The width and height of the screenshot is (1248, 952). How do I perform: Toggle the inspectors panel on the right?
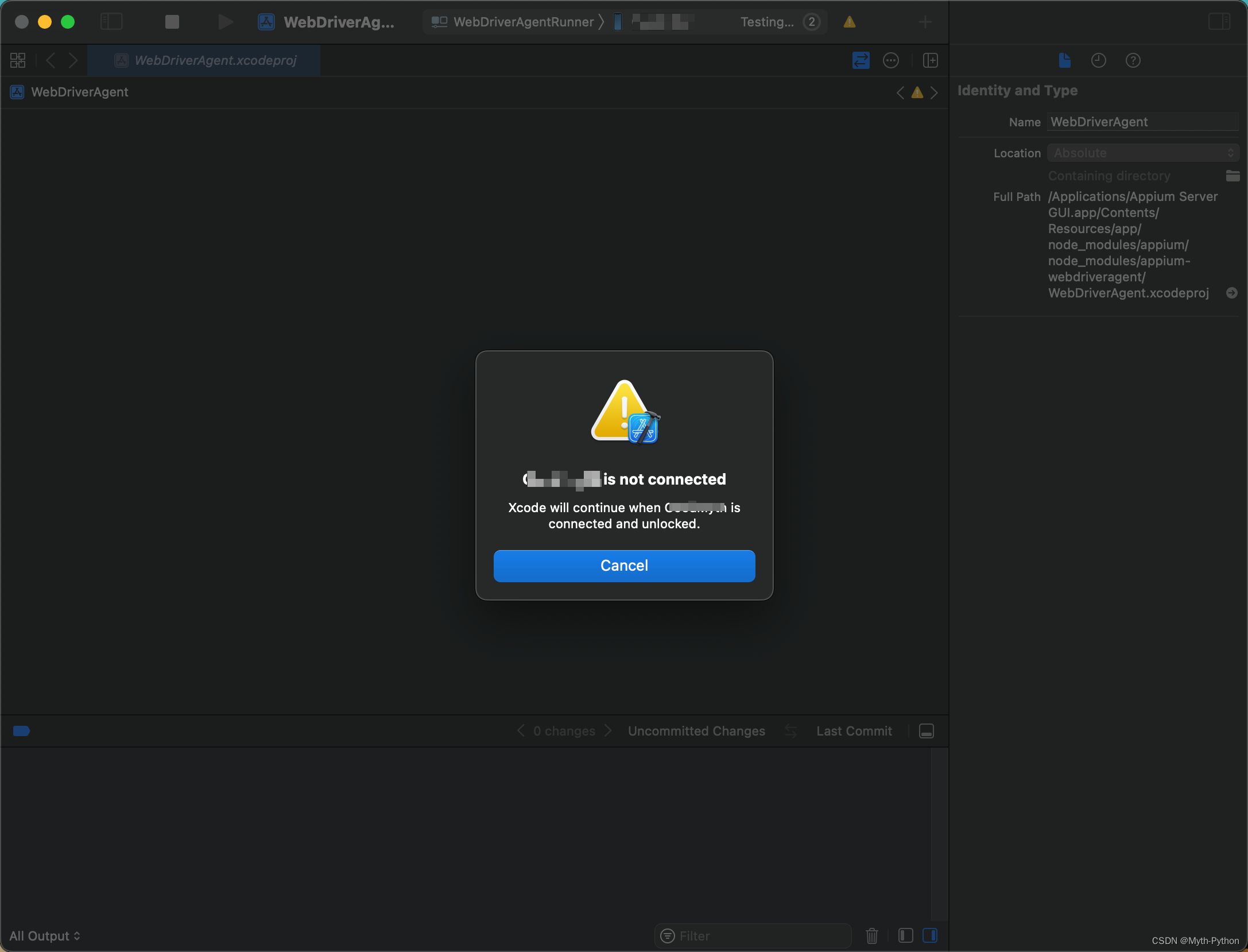[x=1219, y=22]
